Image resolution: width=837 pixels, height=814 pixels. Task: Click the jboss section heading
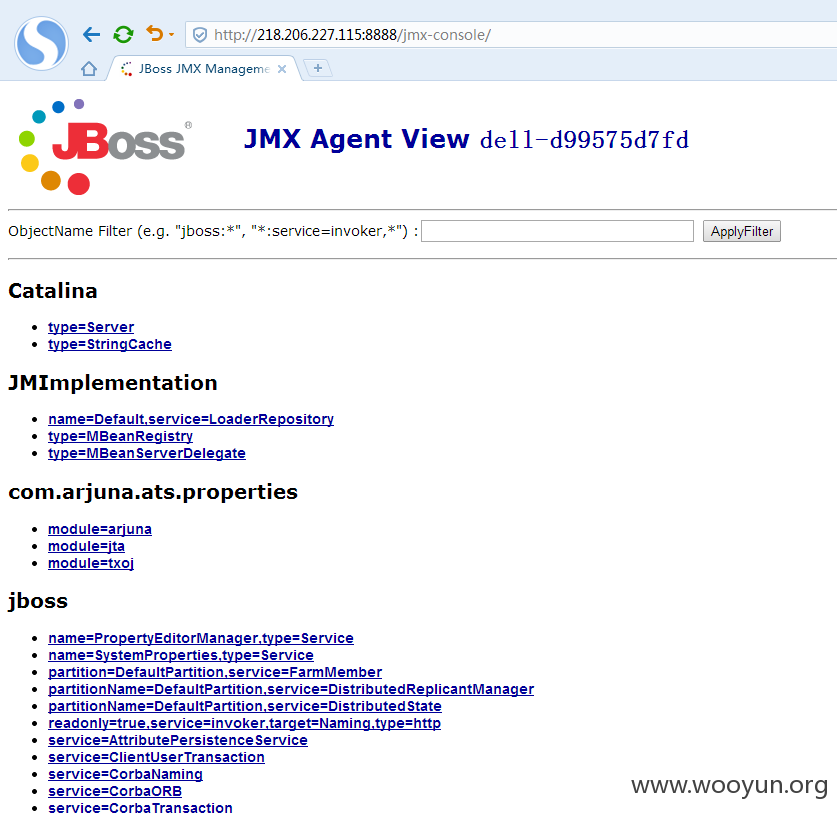(38, 602)
